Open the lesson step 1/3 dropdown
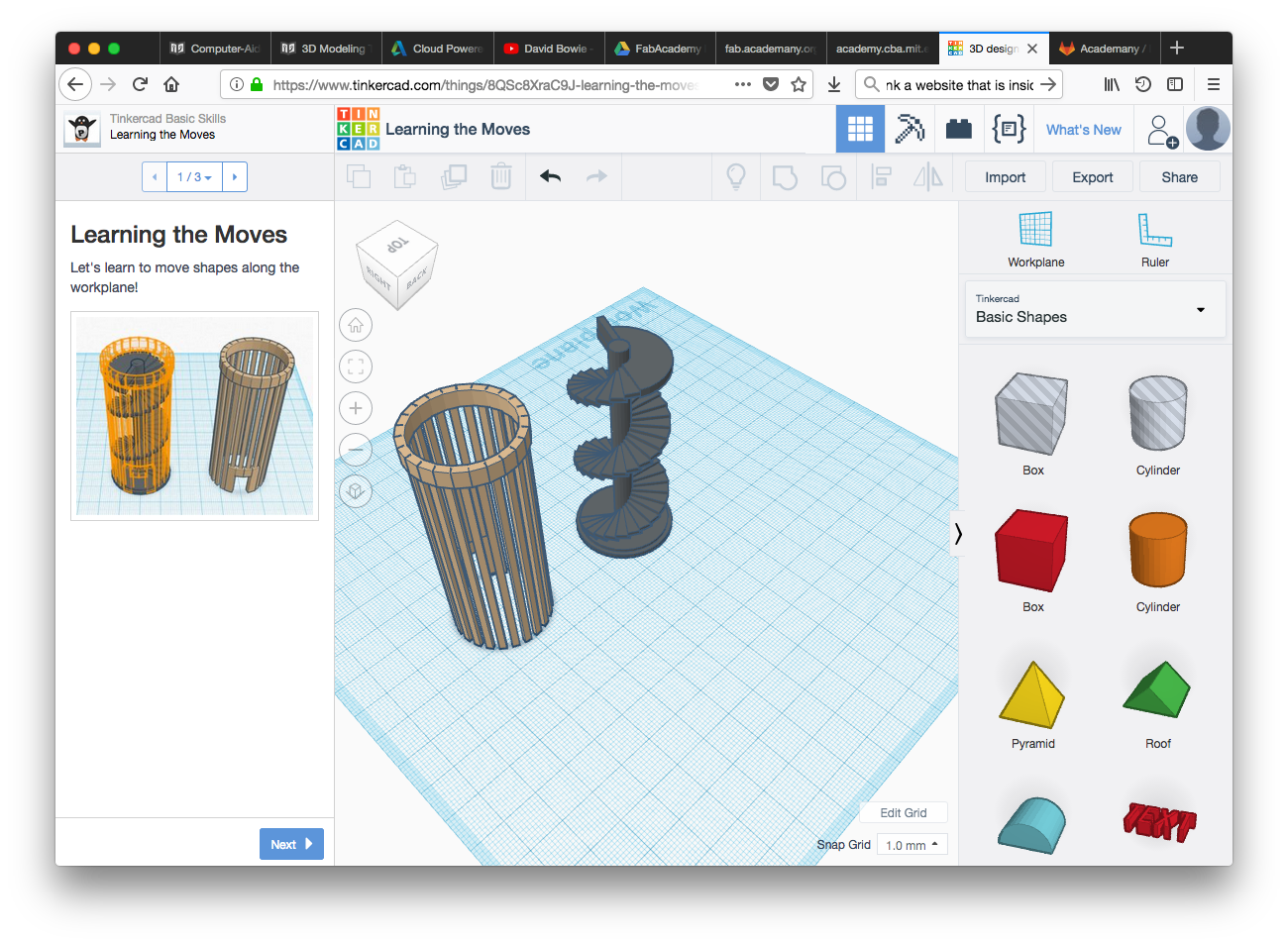Image resolution: width=1288 pixels, height=945 pixels. (194, 177)
